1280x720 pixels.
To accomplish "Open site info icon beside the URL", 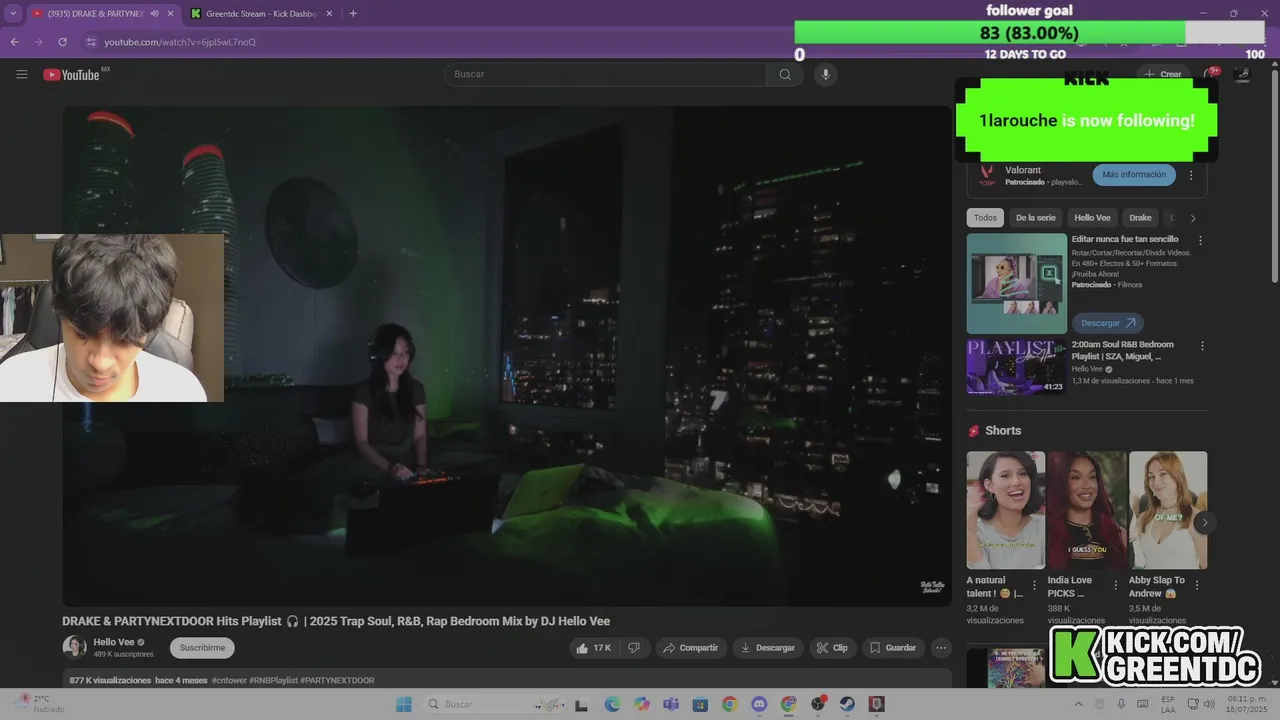I will click(91, 42).
